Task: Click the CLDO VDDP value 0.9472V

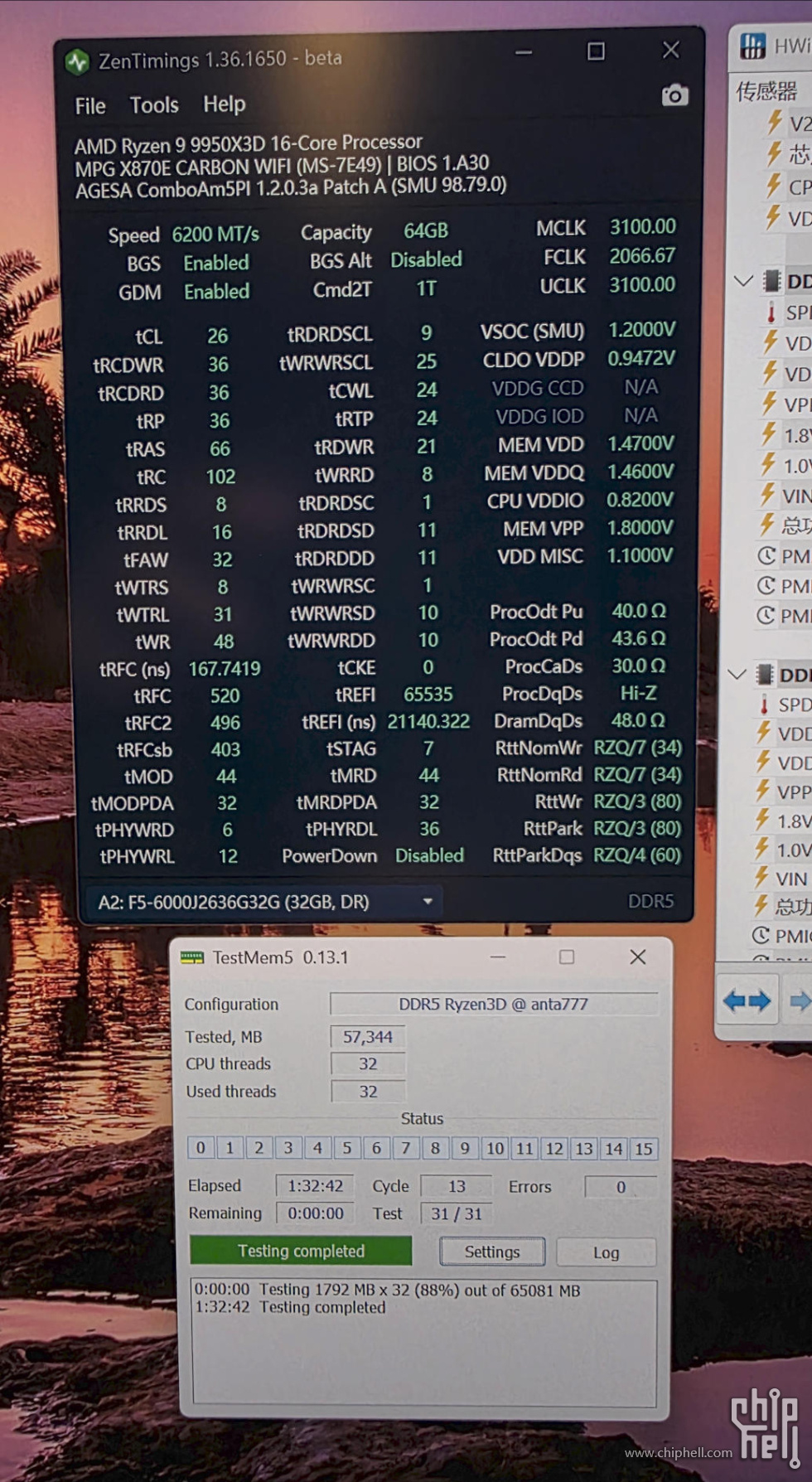Action: point(641,358)
